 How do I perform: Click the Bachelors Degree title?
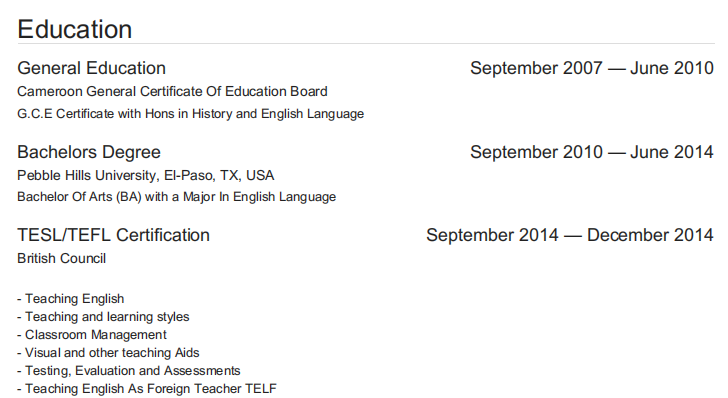coord(89,152)
